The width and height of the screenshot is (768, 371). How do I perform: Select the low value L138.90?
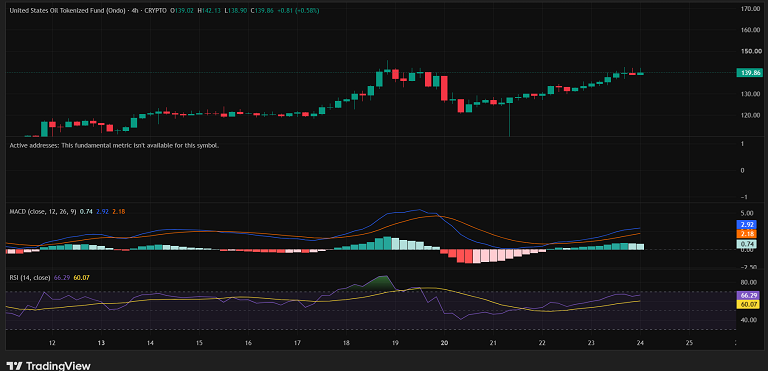tap(236, 10)
